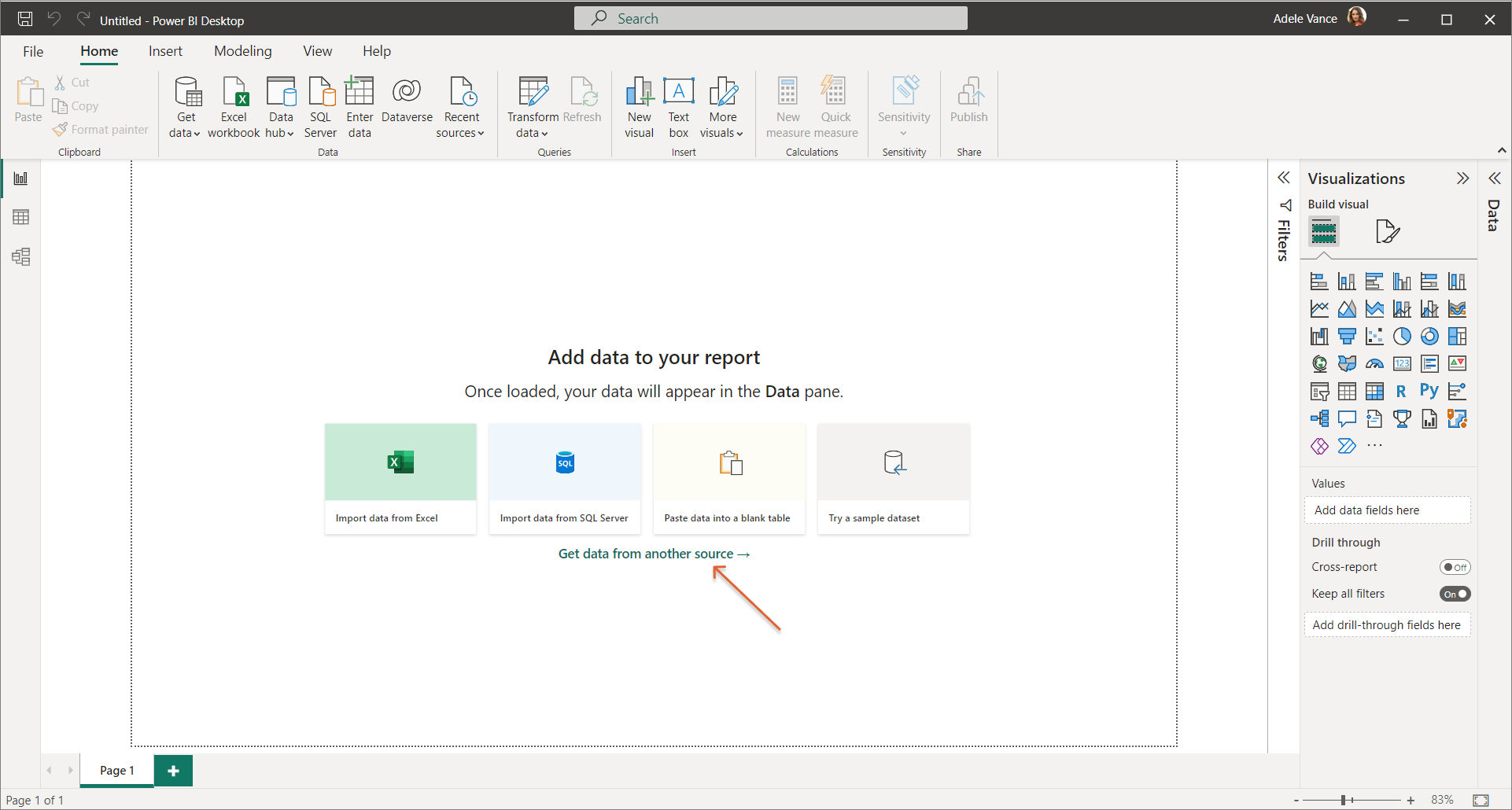Click the Add data fields here well
Image resolution: width=1512 pixels, height=810 pixels.
pyautogui.click(x=1388, y=510)
